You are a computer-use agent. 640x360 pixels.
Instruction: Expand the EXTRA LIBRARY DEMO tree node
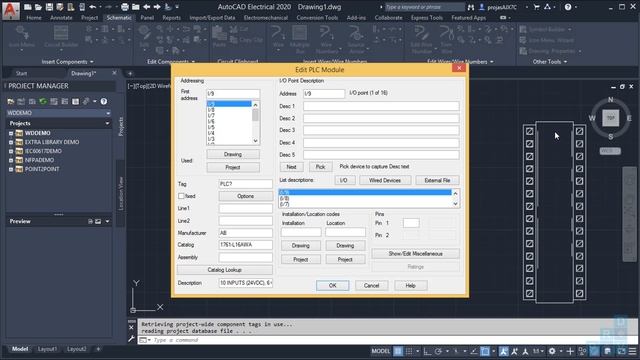point(11,142)
